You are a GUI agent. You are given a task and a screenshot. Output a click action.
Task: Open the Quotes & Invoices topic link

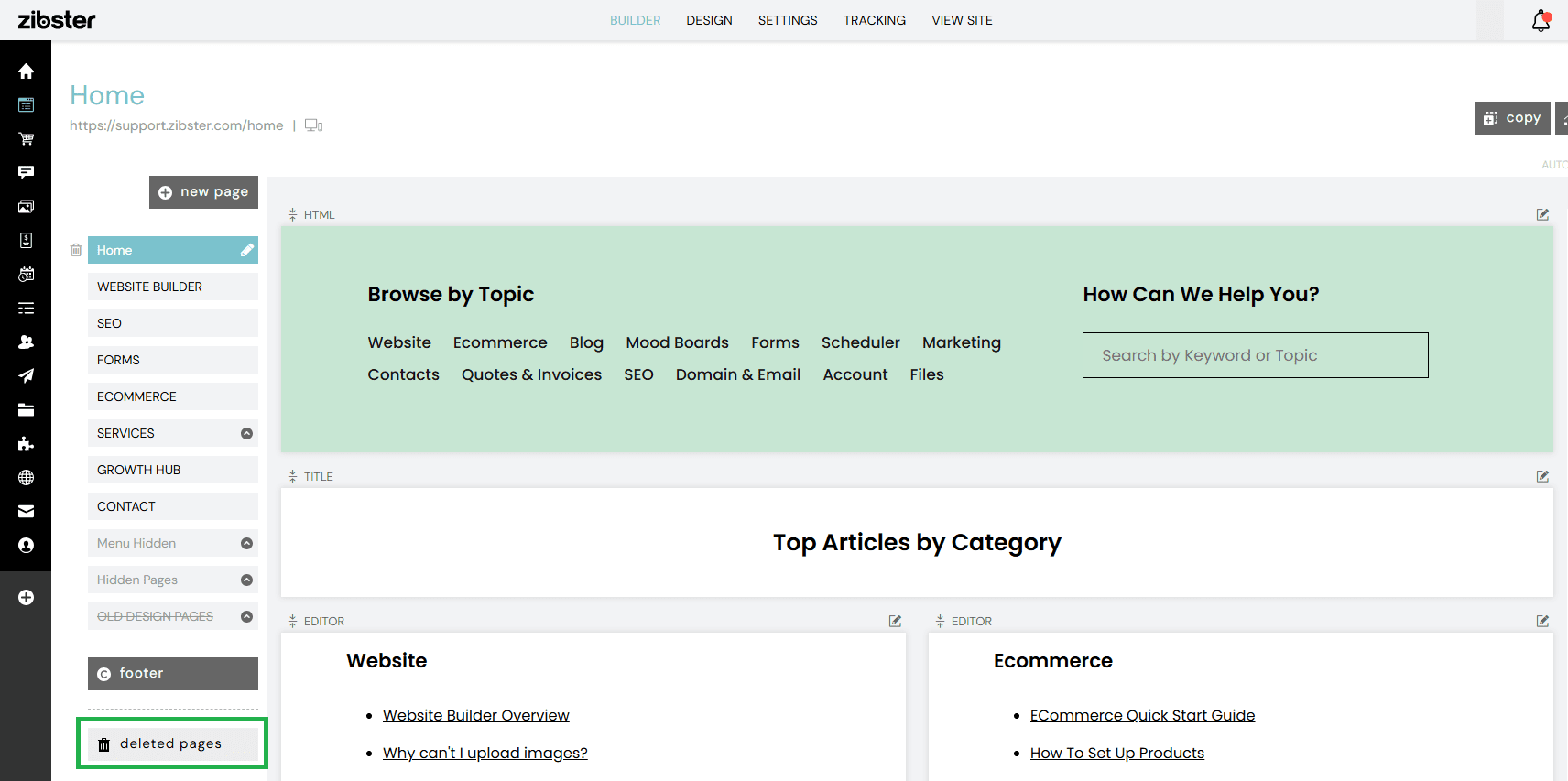531,374
